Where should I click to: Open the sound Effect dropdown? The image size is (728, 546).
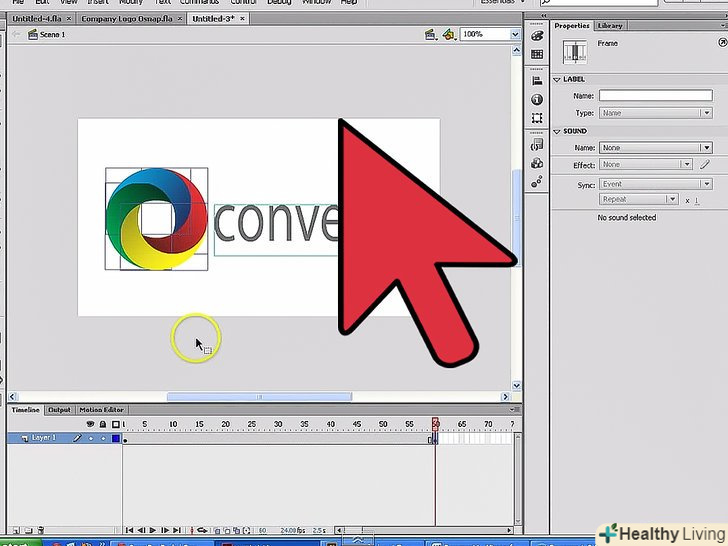coord(646,164)
